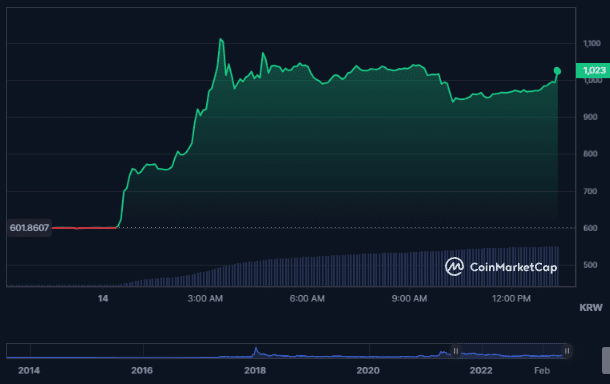Viewport: 610px width, 384px height.
Task: Click 2016 on the navigator timeline
Action: [x=142, y=370]
